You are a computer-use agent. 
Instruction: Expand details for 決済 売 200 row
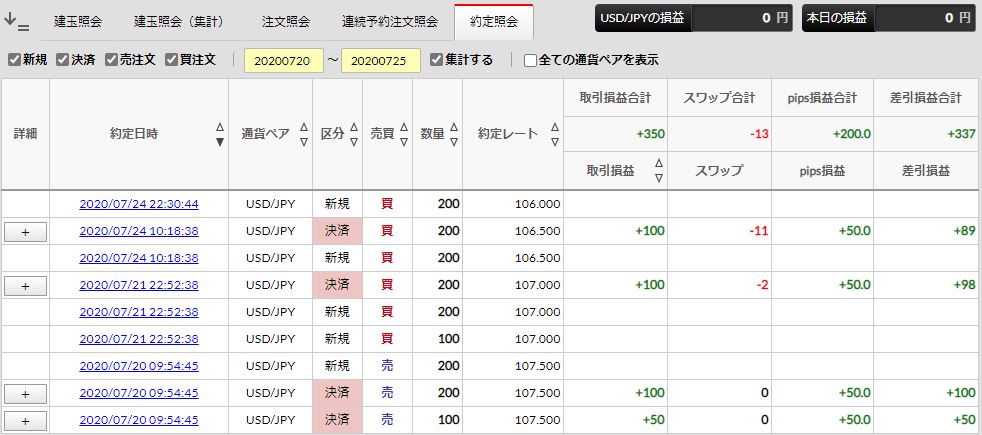point(25,394)
